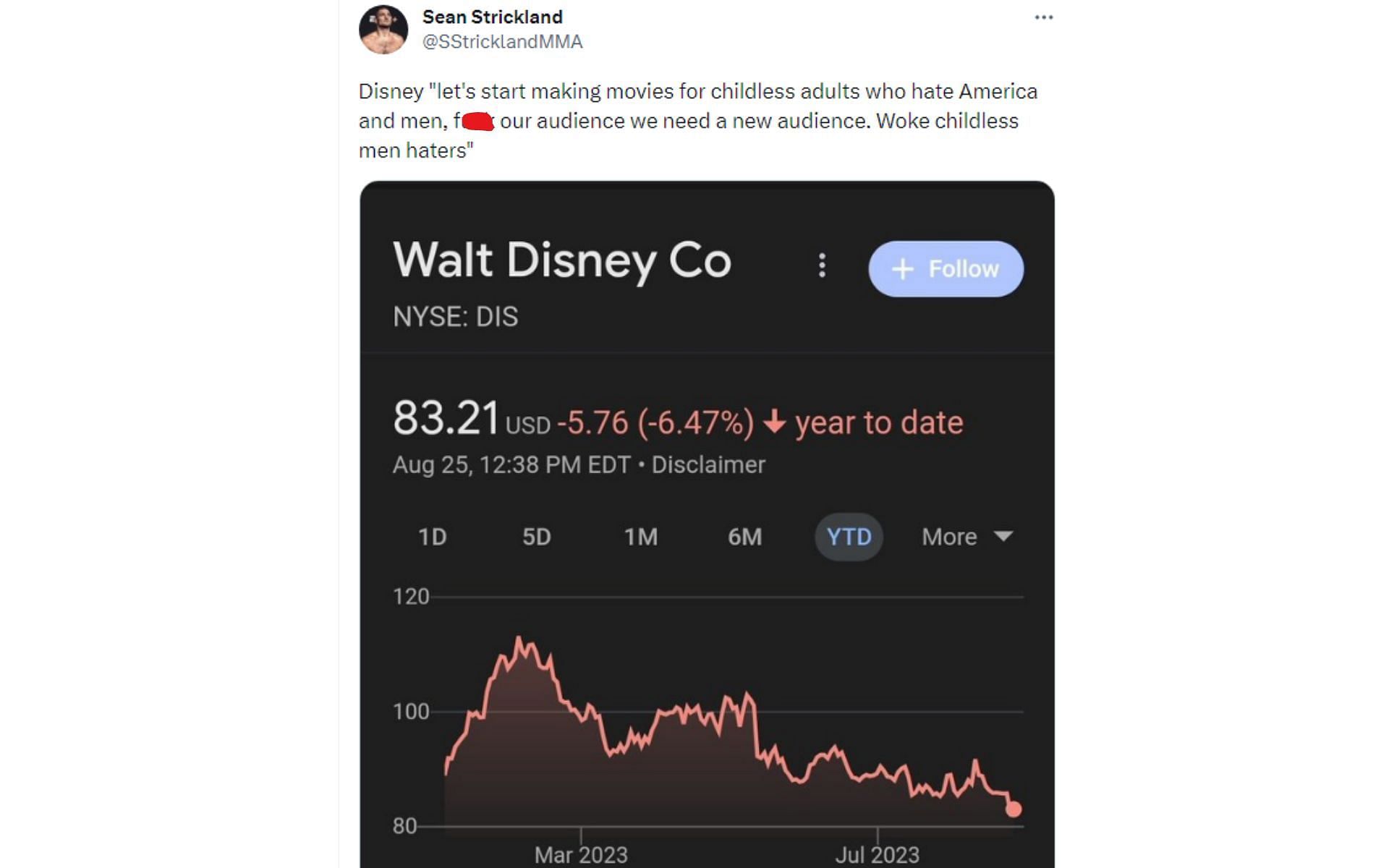Open the @SStricklandMMA handle link
The width and height of the screenshot is (1389, 868).
[x=502, y=42]
